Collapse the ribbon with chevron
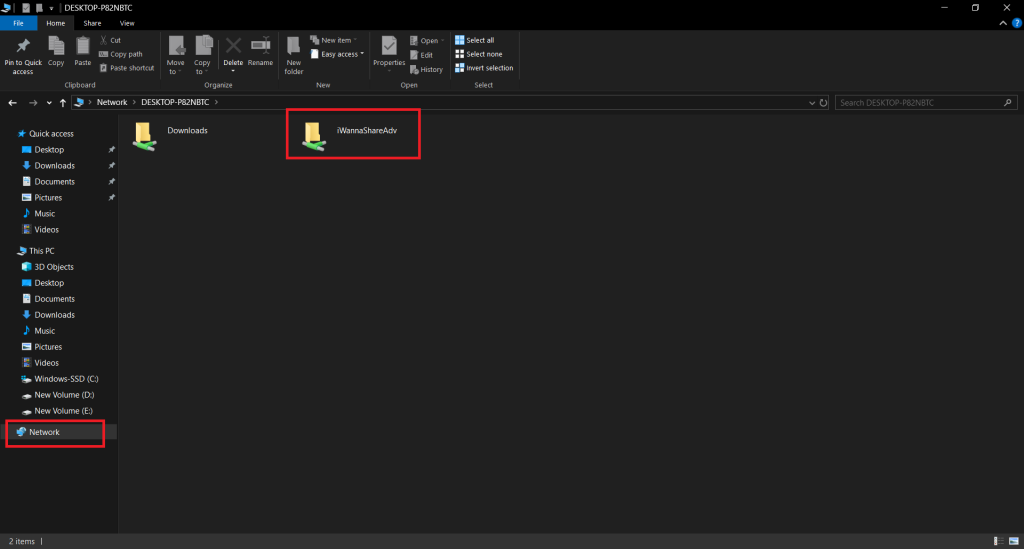Screen dimensions: 1024x549 click(x=1003, y=24)
